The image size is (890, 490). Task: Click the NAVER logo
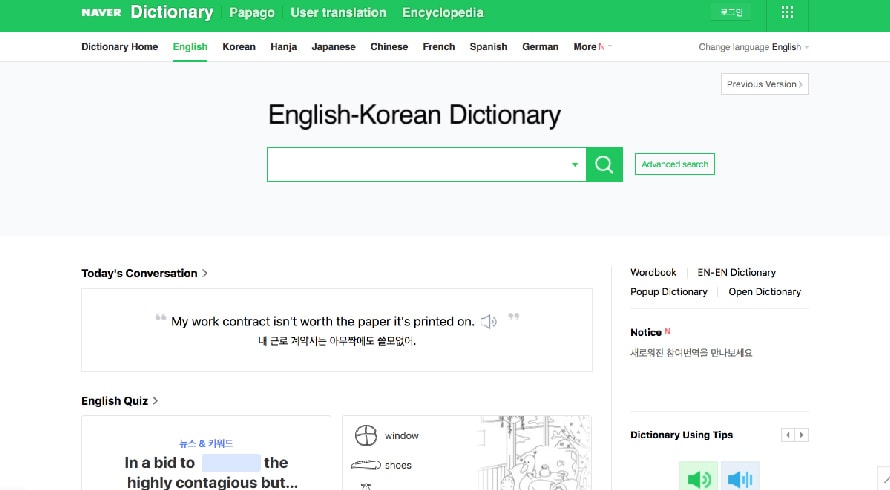tap(101, 13)
